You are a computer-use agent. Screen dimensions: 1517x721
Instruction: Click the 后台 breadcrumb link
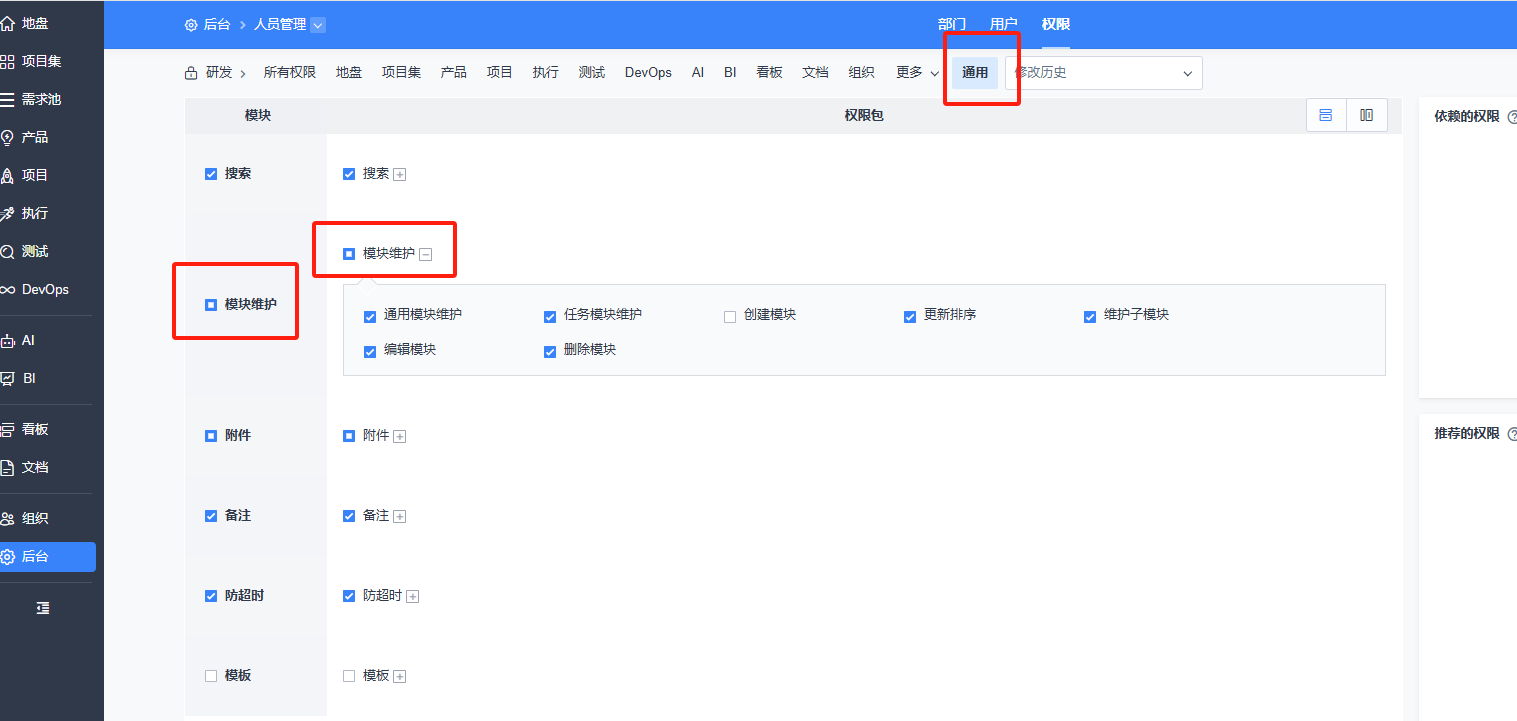pyautogui.click(x=216, y=25)
